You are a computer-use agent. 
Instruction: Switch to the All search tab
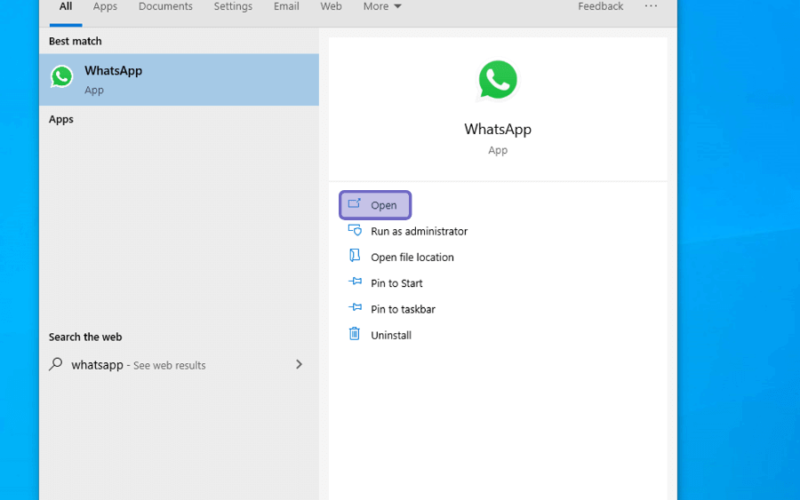(x=65, y=7)
